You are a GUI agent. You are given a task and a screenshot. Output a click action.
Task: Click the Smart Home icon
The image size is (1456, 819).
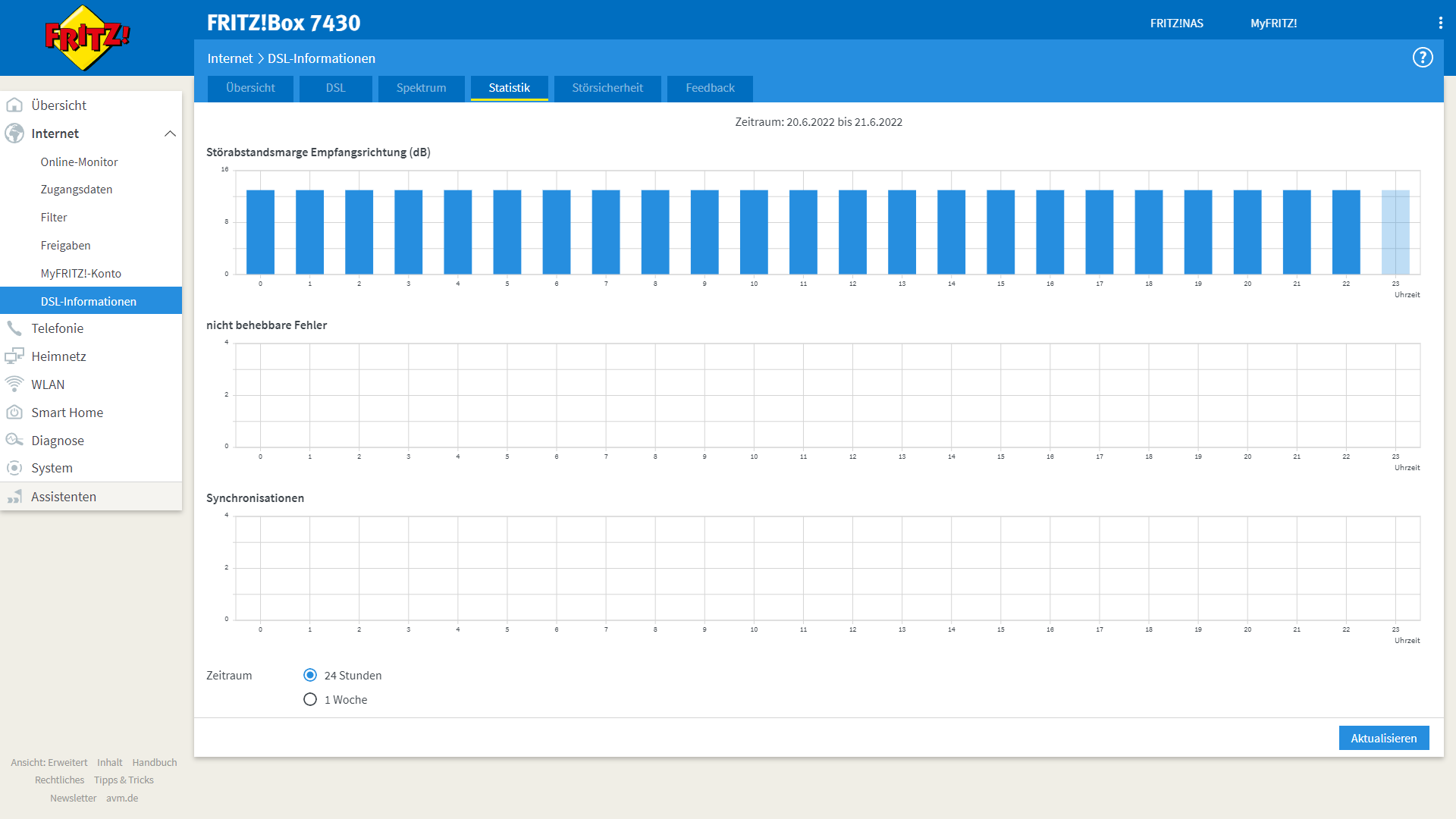14,413
